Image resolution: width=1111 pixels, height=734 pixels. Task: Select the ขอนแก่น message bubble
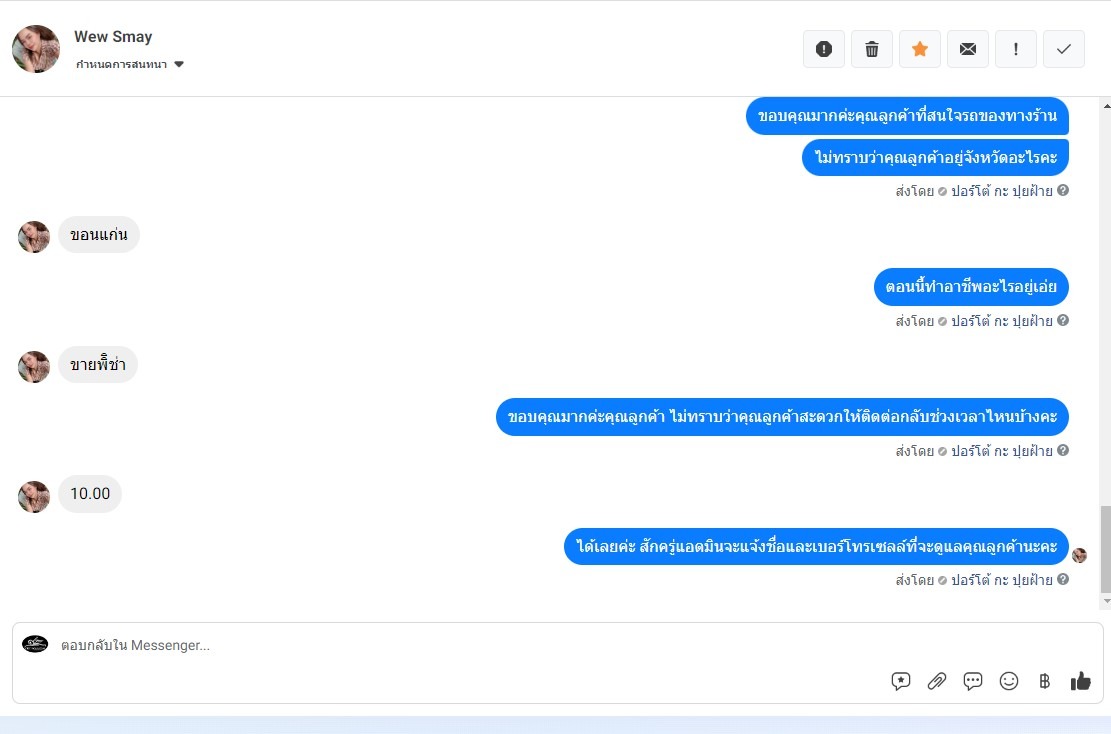click(x=99, y=235)
